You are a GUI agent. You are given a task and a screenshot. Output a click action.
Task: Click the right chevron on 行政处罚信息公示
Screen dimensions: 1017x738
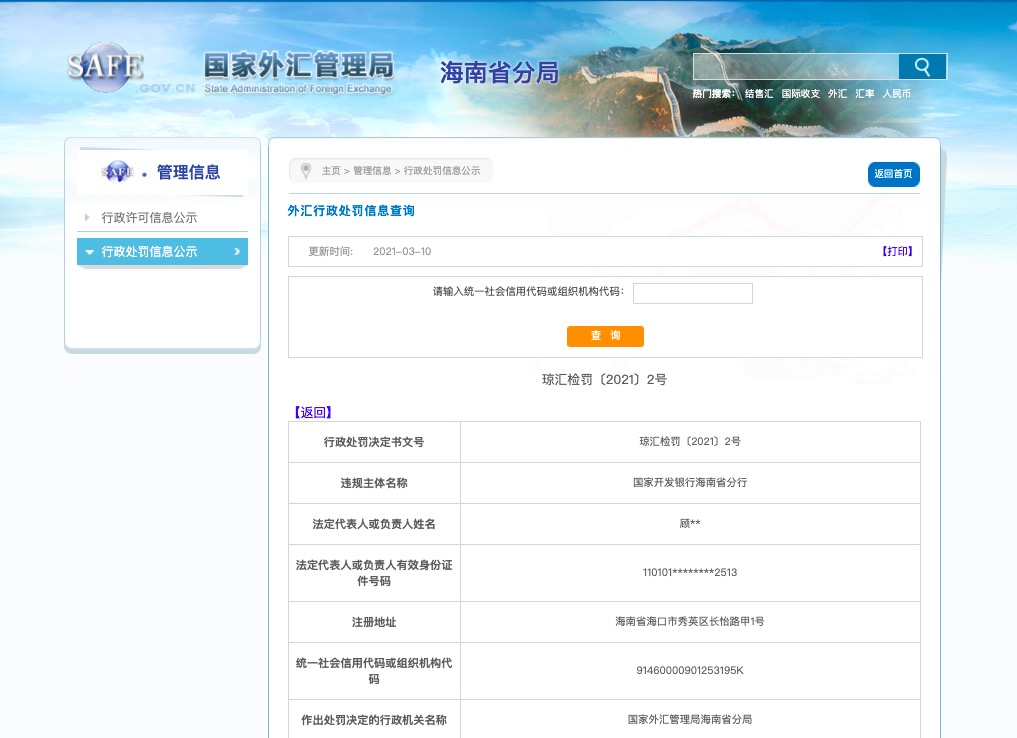click(x=238, y=252)
